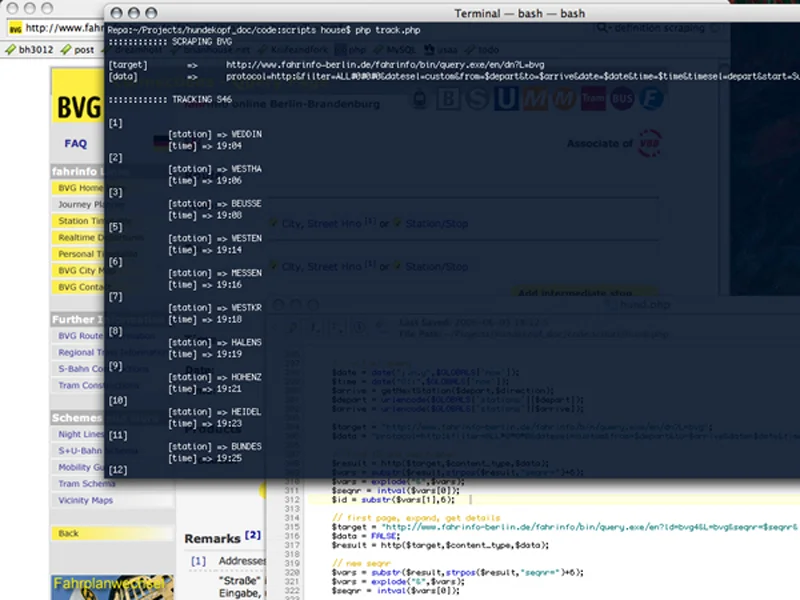Screen dimensions: 800x600
Task: Click inside the browser address bar
Action: (60, 28)
